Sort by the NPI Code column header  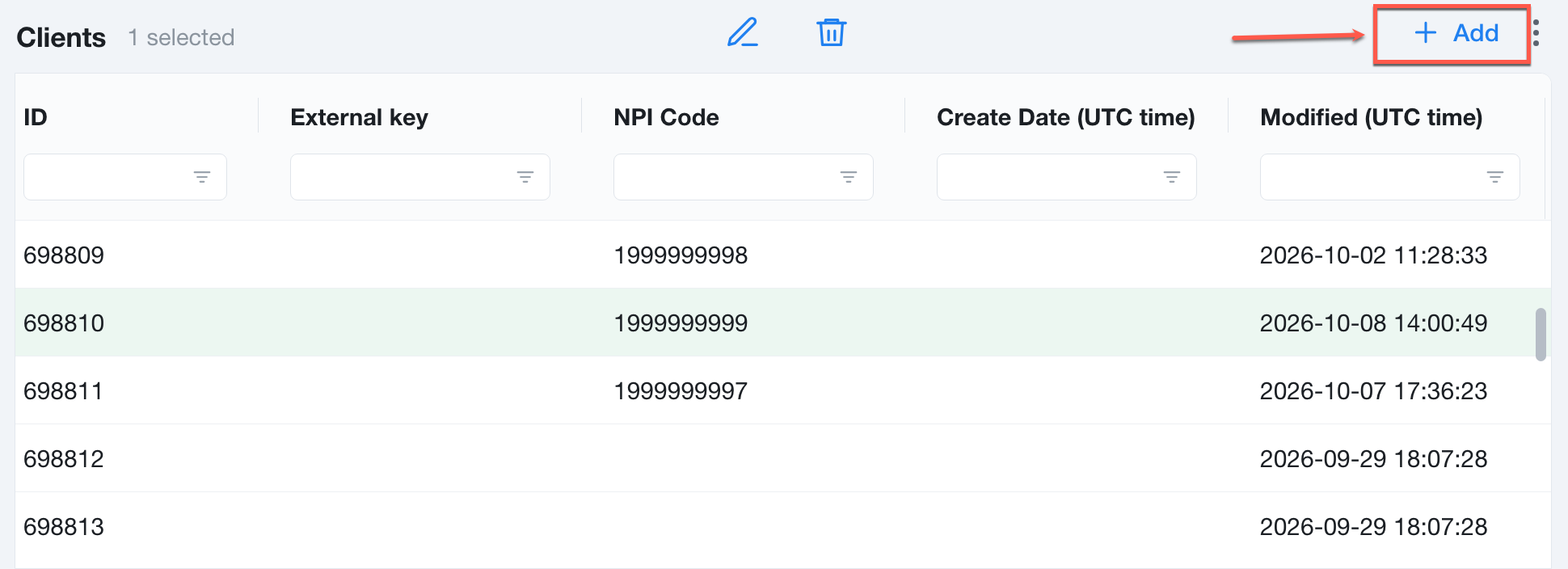pos(666,117)
